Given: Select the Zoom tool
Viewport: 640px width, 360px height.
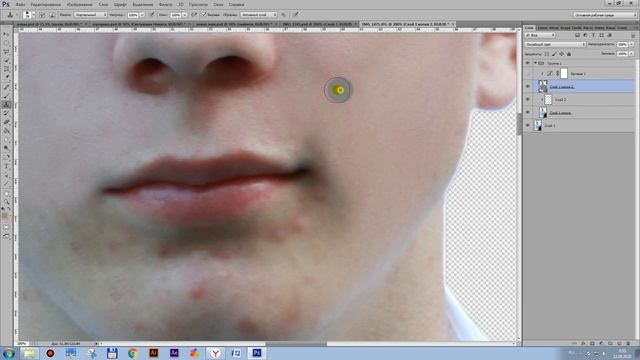Looking at the screenshot, I should (x=7, y=202).
